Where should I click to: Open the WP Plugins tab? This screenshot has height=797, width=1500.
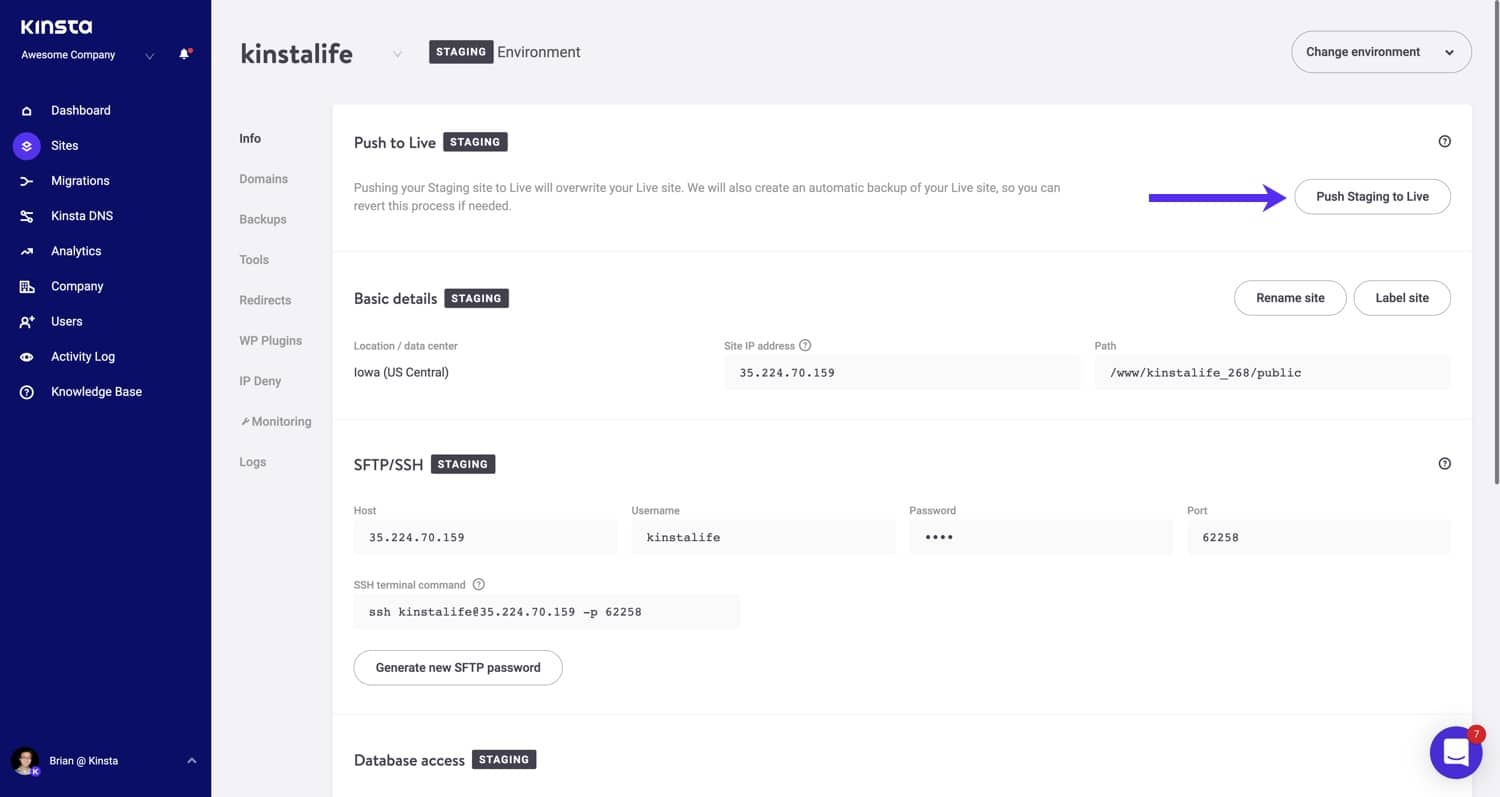[270, 341]
